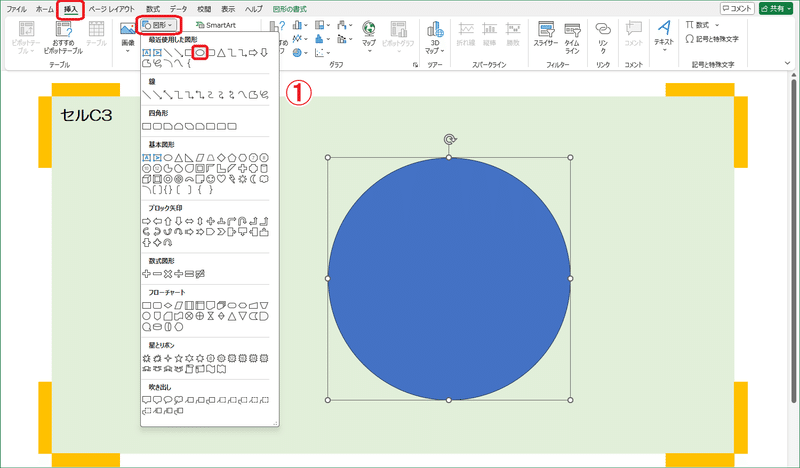The image size is (800, 468).
Task: Select the Insert tab
Action: point(70,10)
